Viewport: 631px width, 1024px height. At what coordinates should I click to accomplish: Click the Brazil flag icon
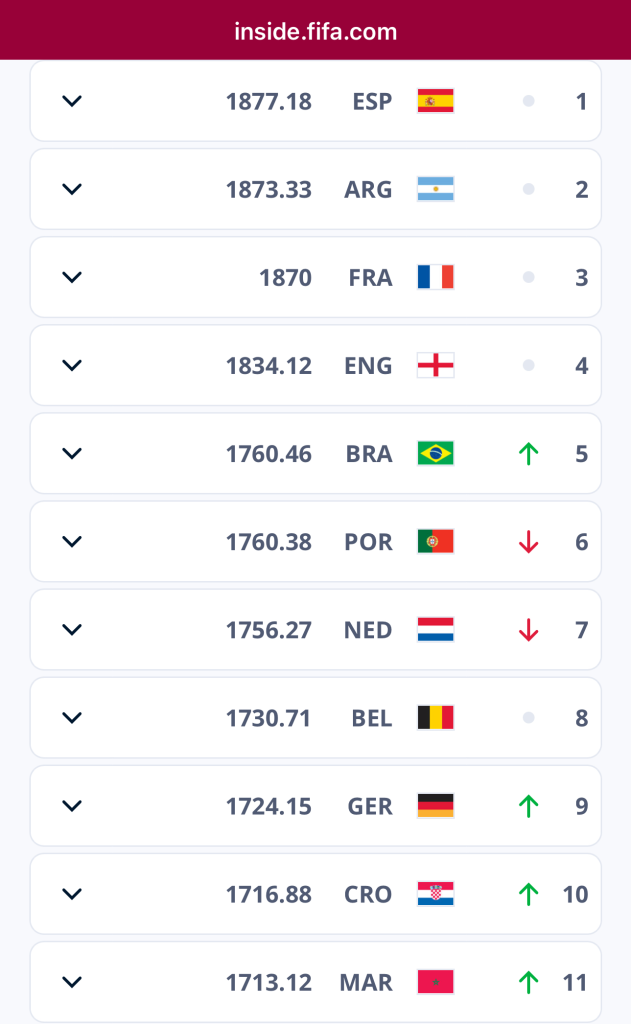[x=436, y=453]
